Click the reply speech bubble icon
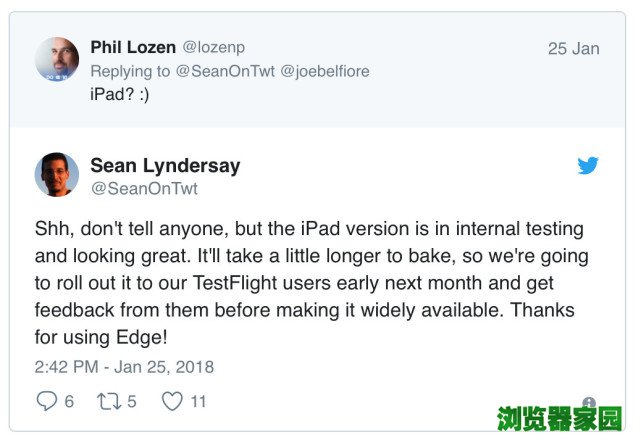The height and width of the screenshot is (443, 641). pos(46,401)
